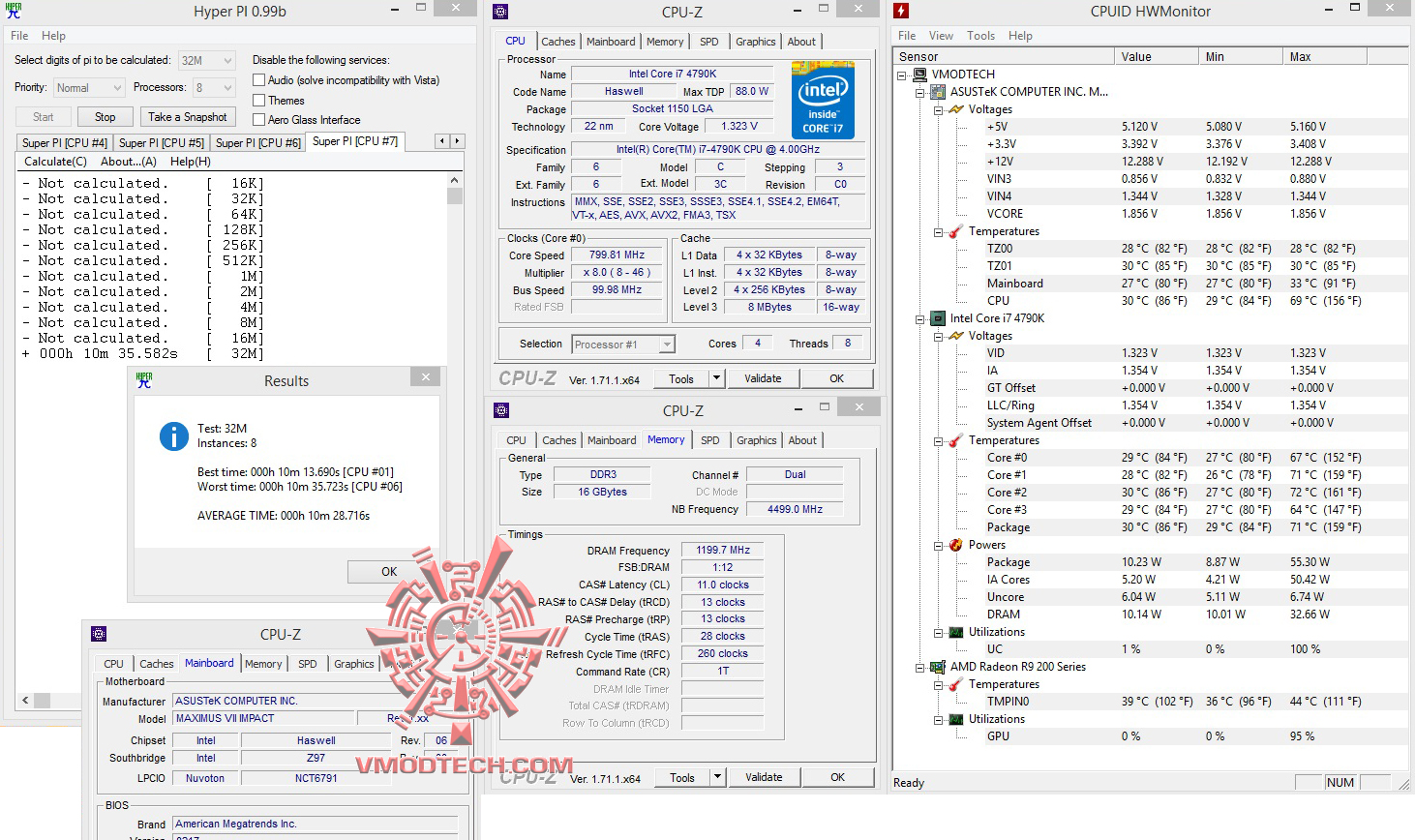This screenshot has height=840, width=1415.
Task: Collapse the Powers section in HWMonitor
Action: 939,545
